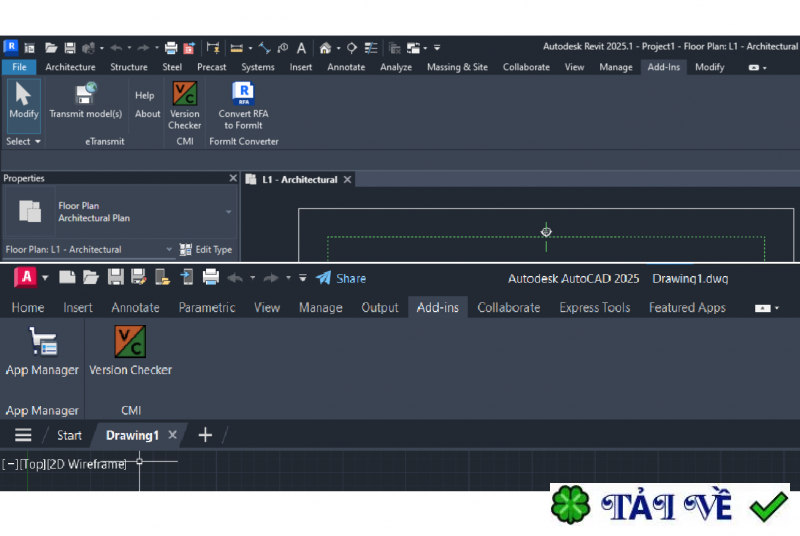Open a file using Revit's open folder icon
800x536 pixels.
click(x=51, y=48)
